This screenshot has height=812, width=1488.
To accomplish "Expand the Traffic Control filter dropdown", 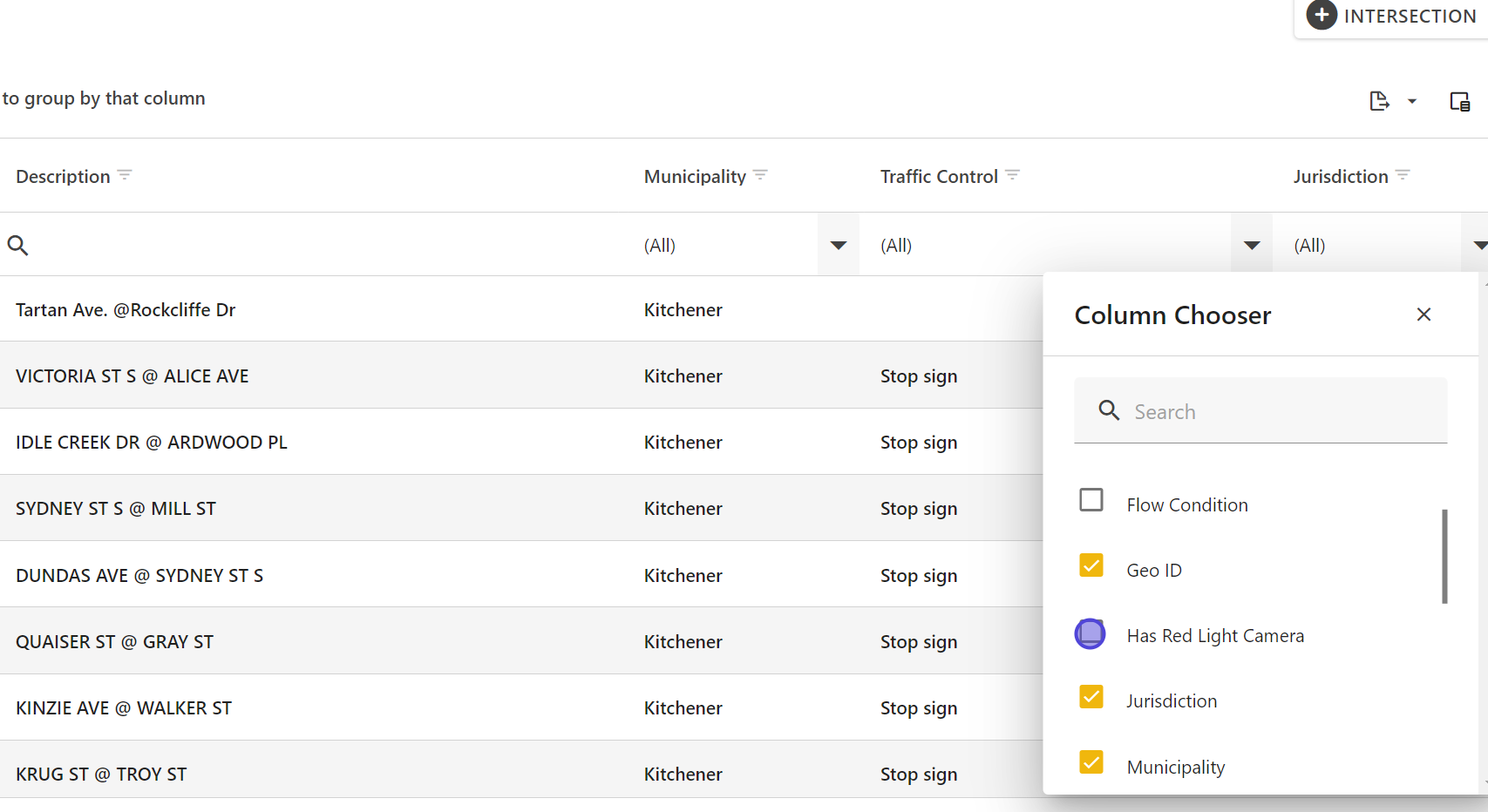I will pyautogui.click(x=1252, y=246).
